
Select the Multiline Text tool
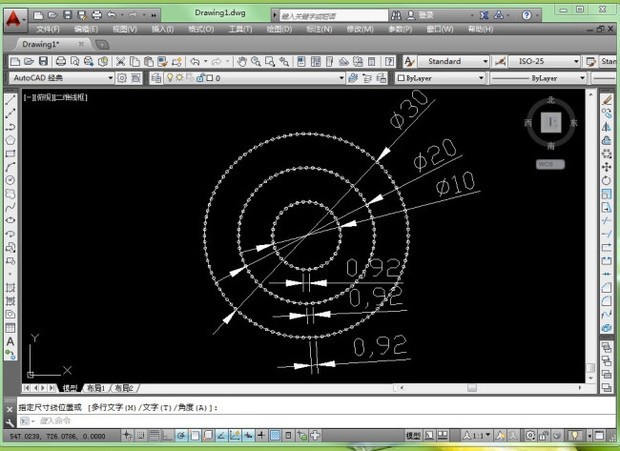[10, 341]
